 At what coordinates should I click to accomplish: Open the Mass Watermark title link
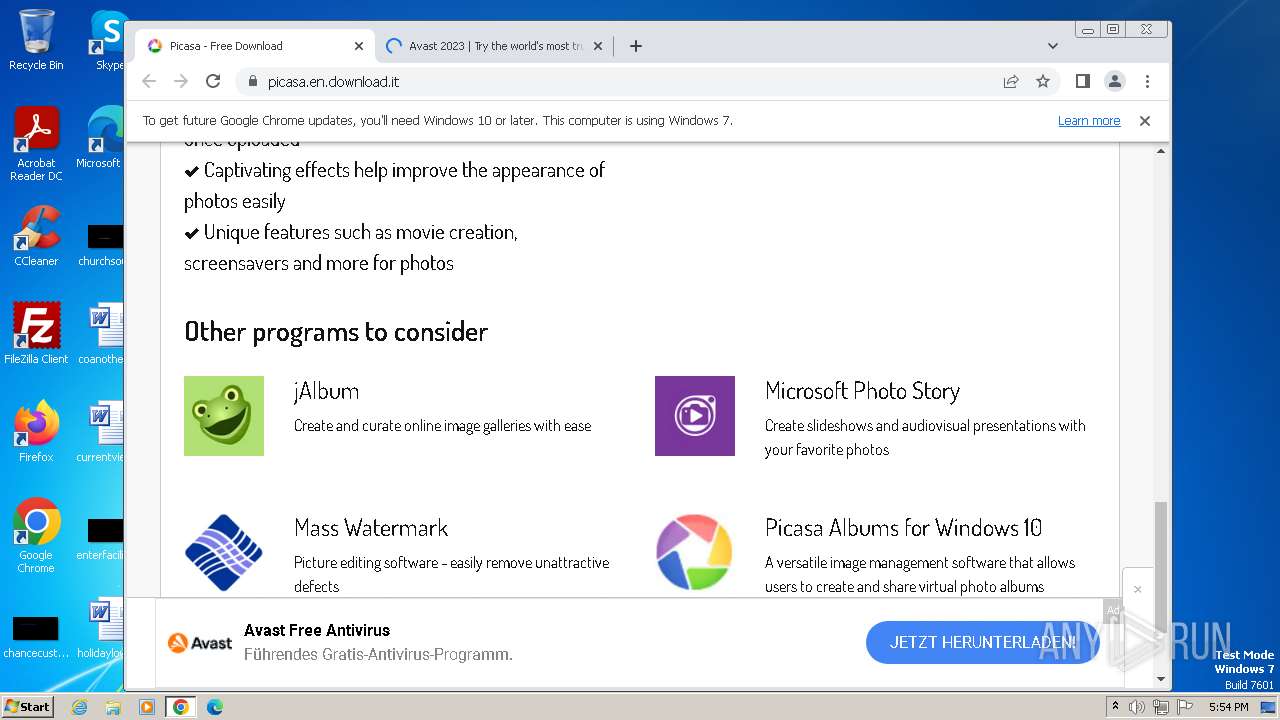371,528
